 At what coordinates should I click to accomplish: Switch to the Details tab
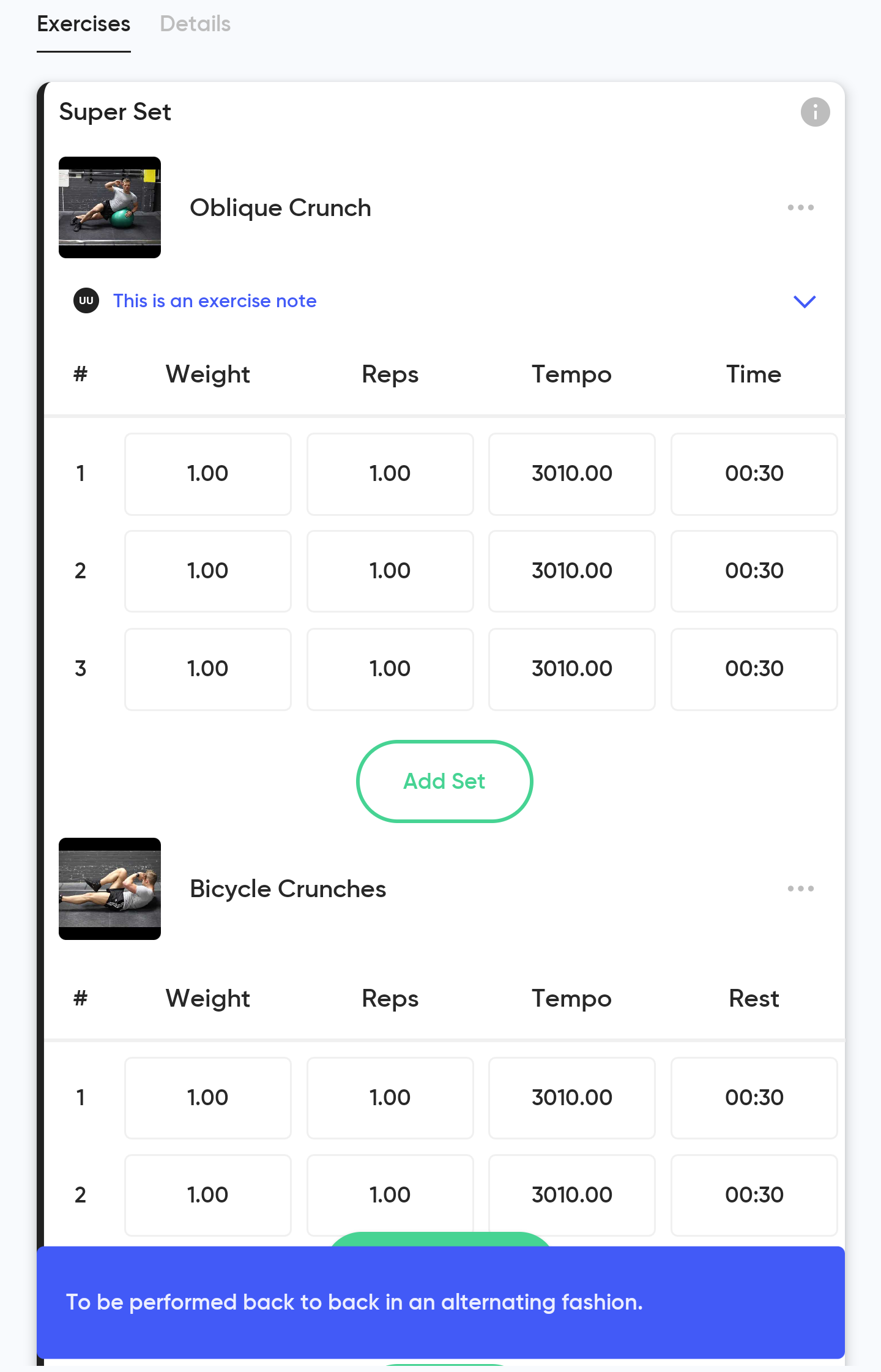(195, 24)
